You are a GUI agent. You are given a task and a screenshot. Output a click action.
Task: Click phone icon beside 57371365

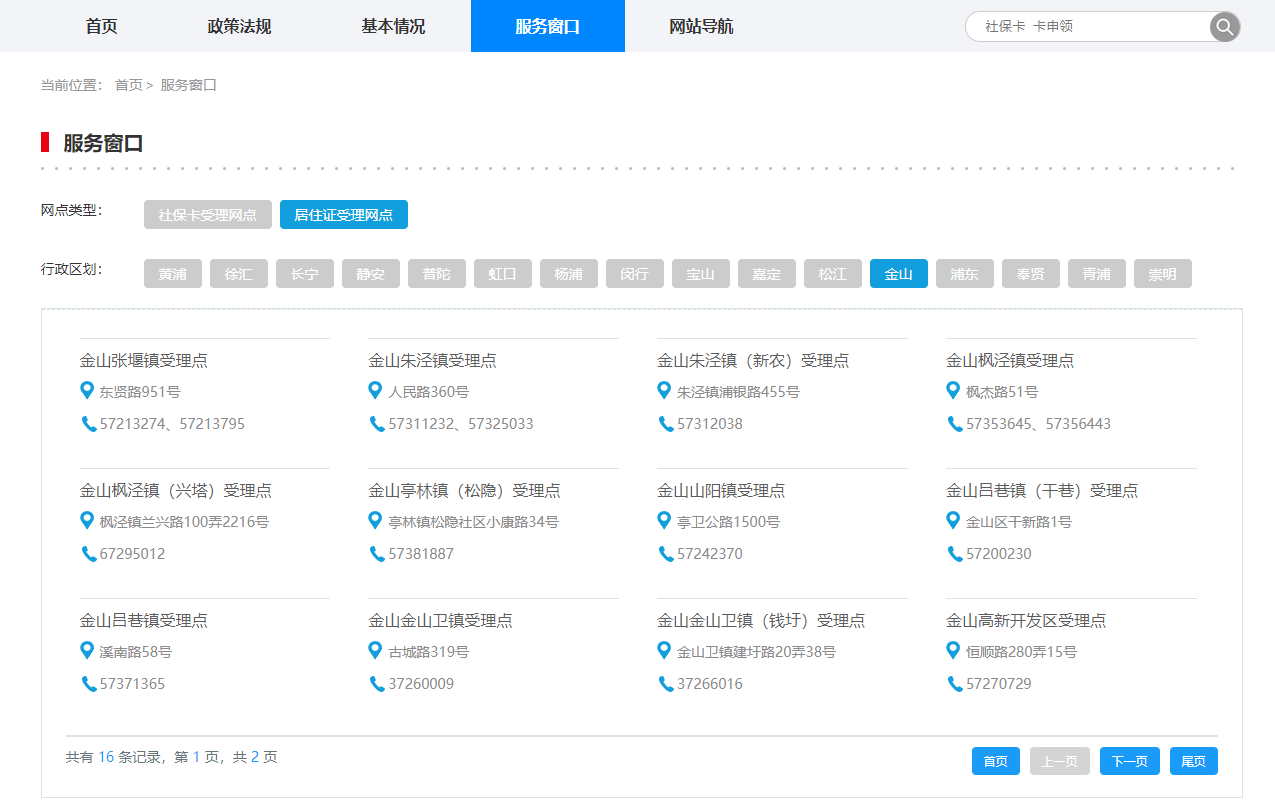coord(89,684)
